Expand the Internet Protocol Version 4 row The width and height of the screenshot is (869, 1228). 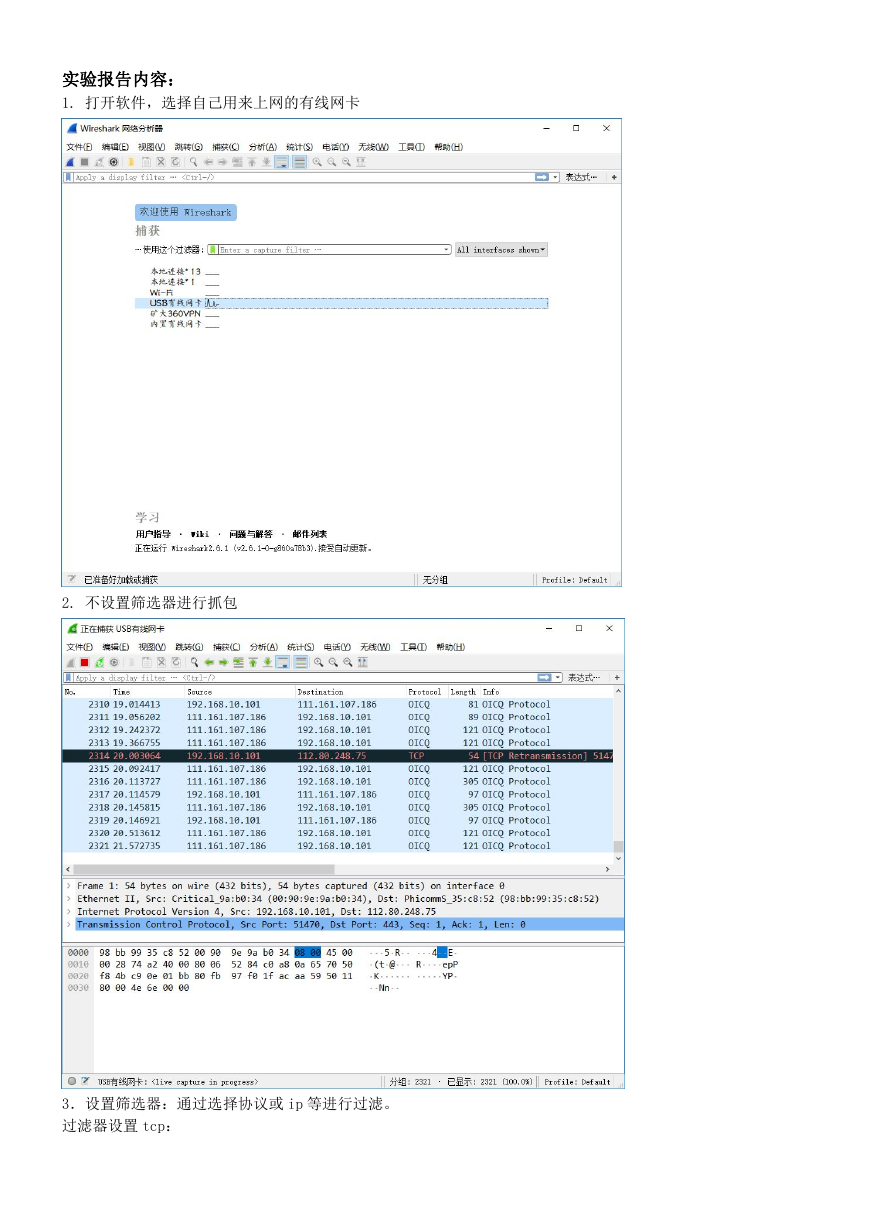click(69, 912)
